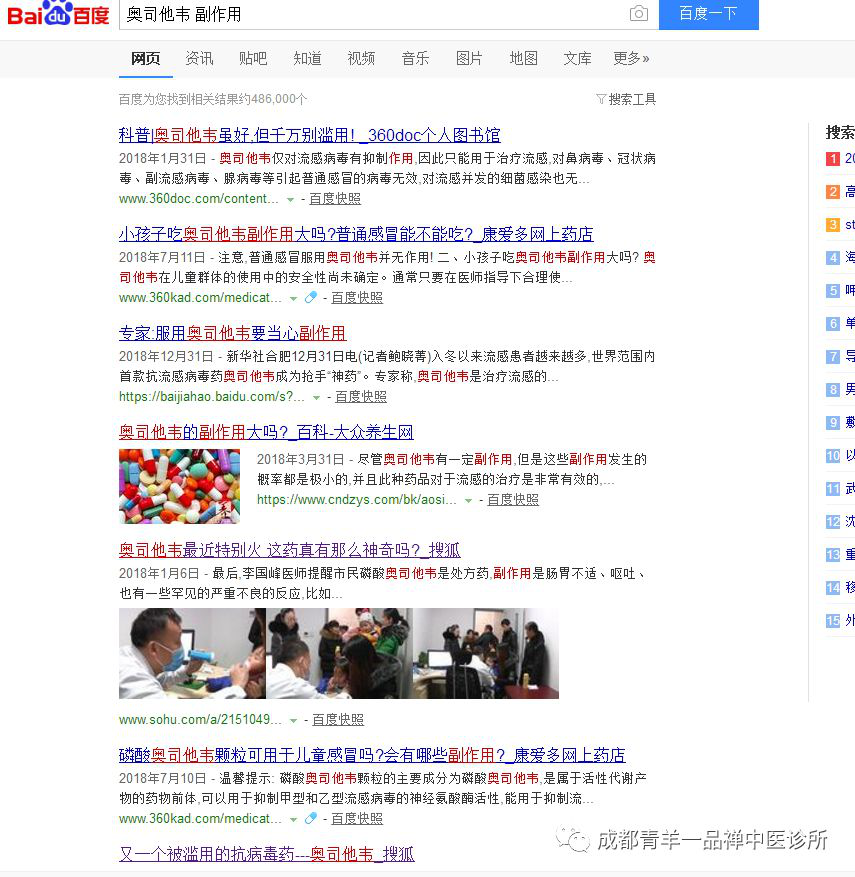Image resolution: width=855 pixels, height=877 pixels.
Task: Open result 小孩子吃奥司他韦副作用大吗
Action: (x=356, y=234)
